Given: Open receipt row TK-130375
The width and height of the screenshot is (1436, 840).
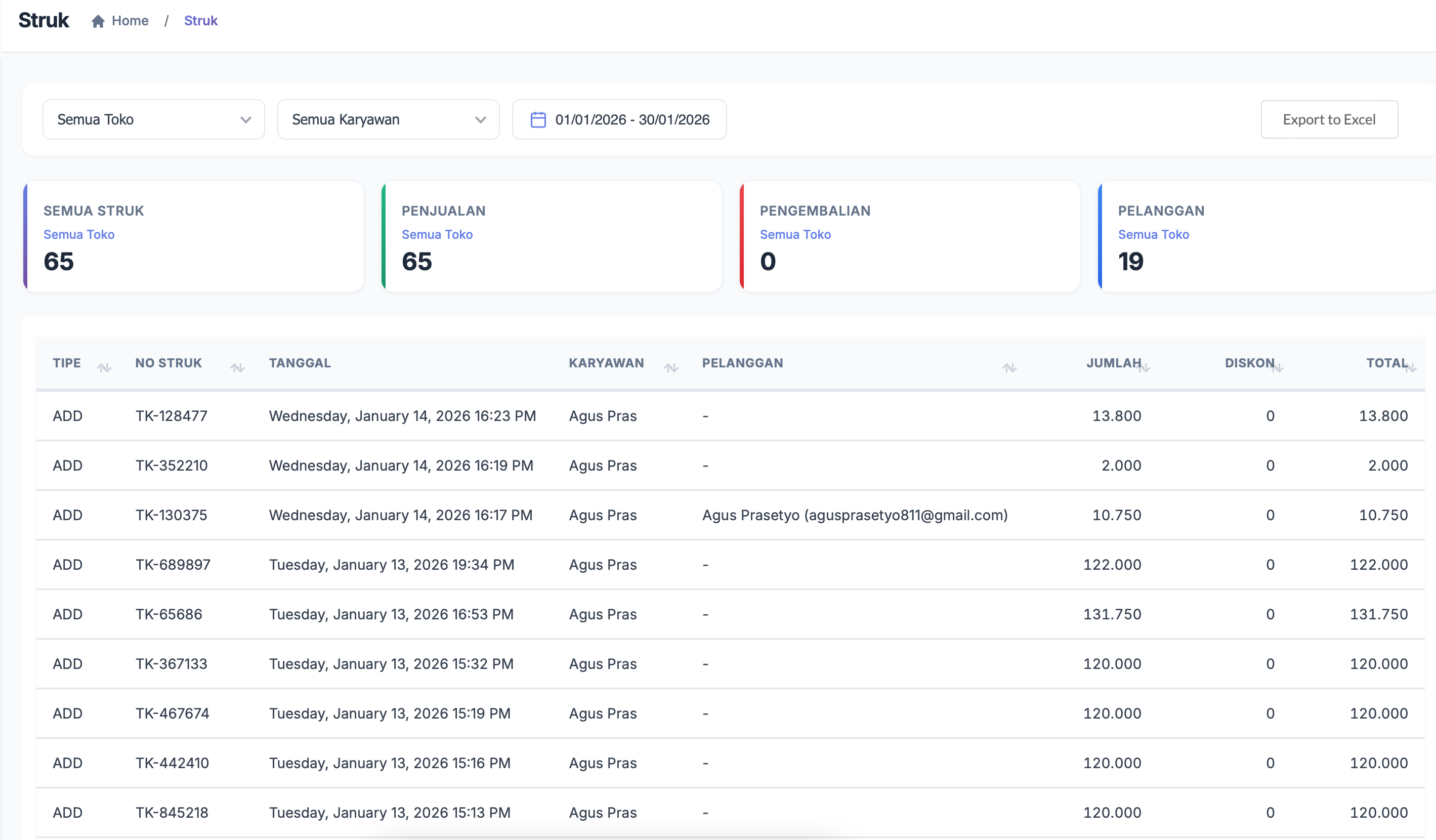Looking at the screenshot, I should click(171, 515).
